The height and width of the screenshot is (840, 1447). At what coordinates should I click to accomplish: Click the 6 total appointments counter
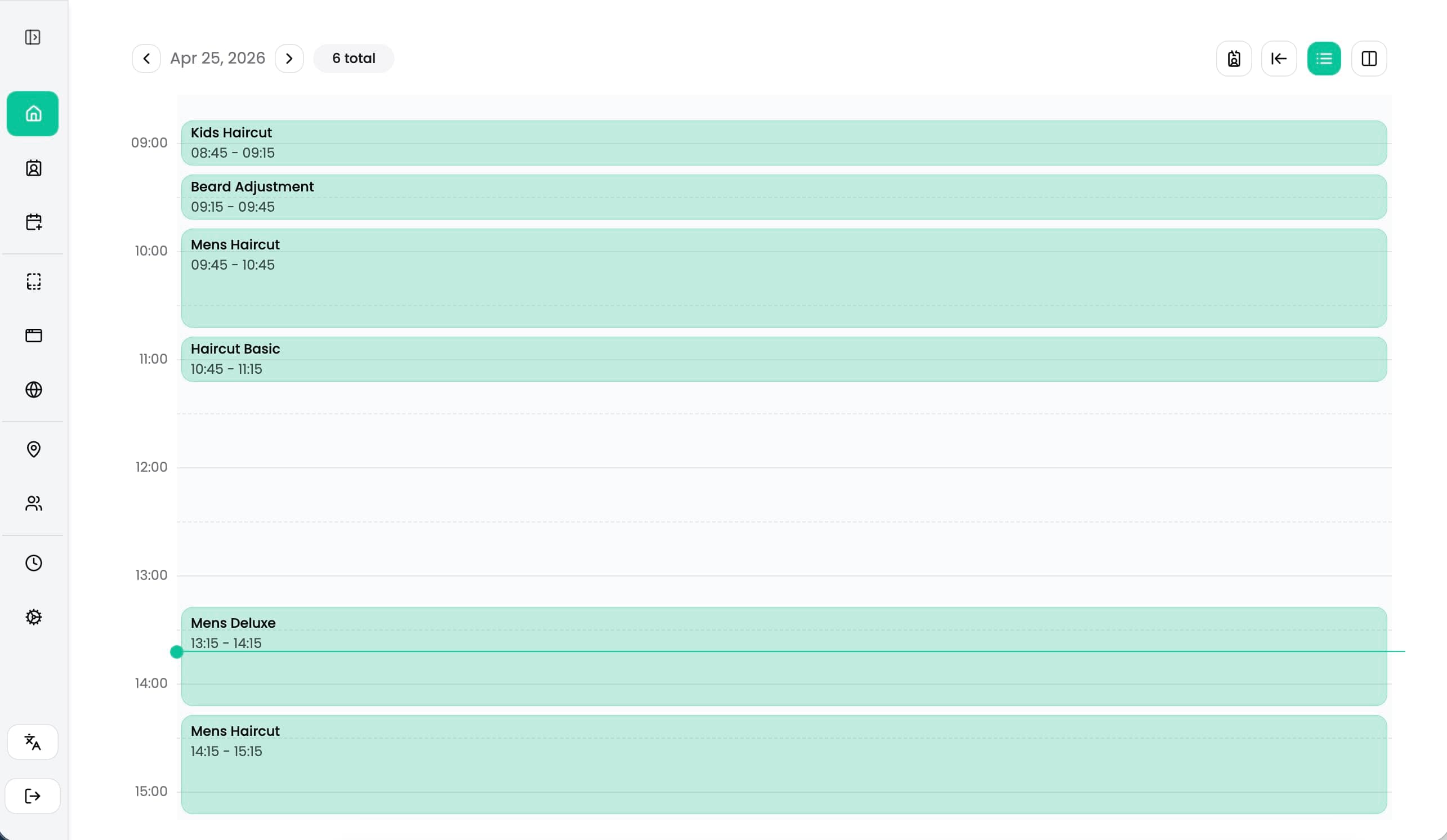pyautogui.click(x=353, y=58)
